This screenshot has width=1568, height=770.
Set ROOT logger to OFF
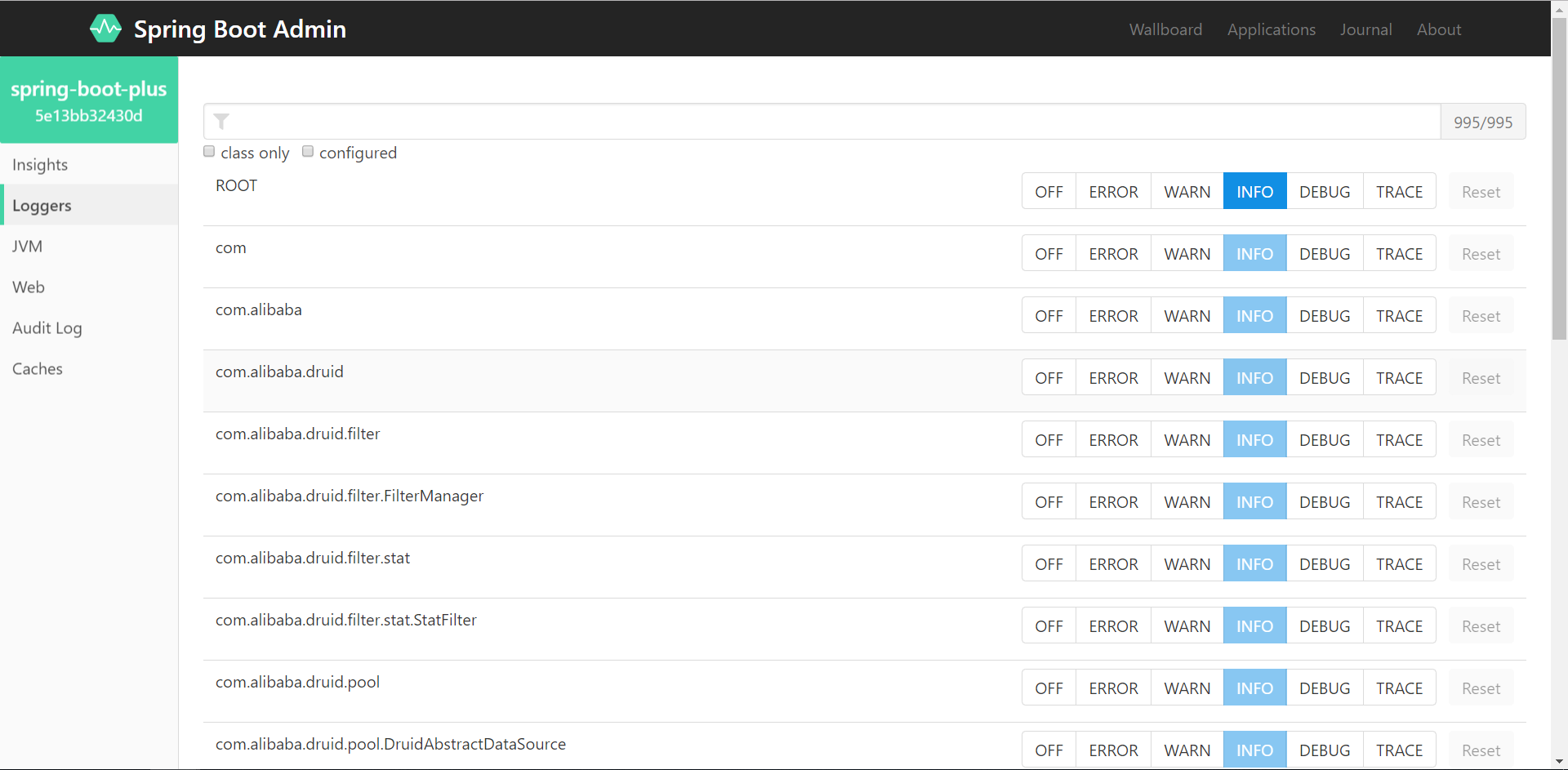pyautogui.click(x=1049, y=192)
